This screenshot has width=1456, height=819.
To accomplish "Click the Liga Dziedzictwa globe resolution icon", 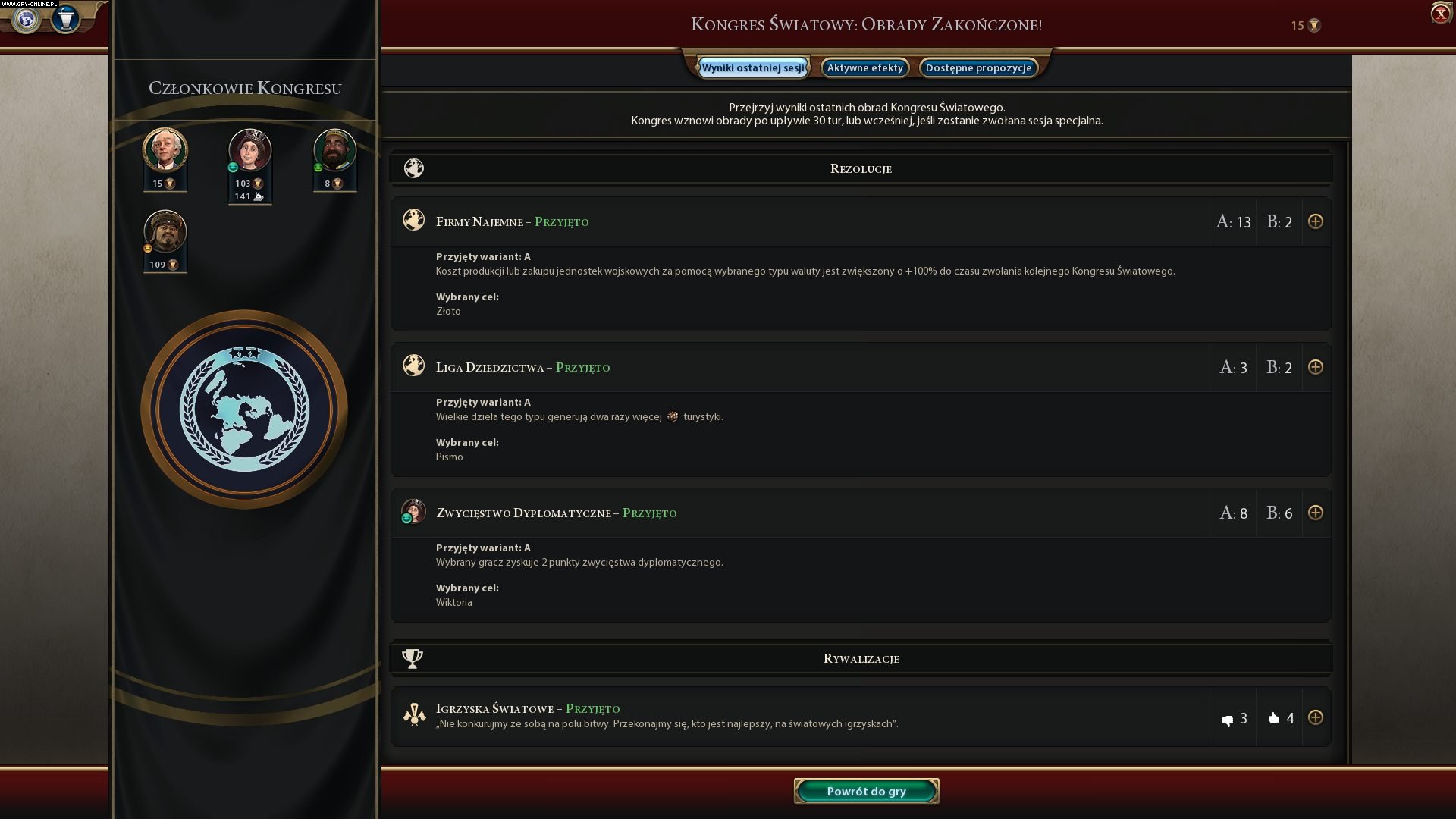I will click(x=413, y=366).
